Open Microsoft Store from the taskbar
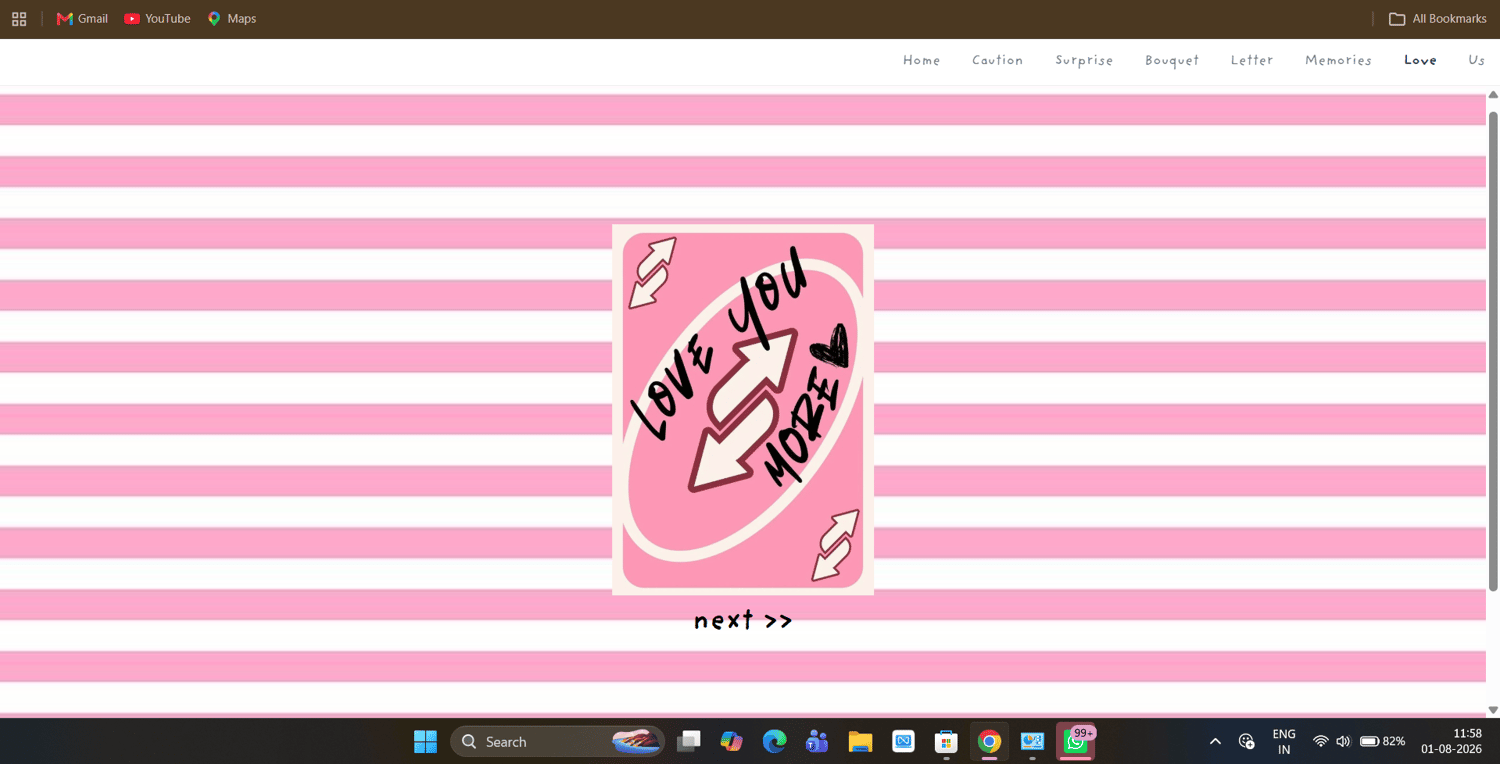The width and height of the screenshot is (1500, 764). [x=947, y=742]
